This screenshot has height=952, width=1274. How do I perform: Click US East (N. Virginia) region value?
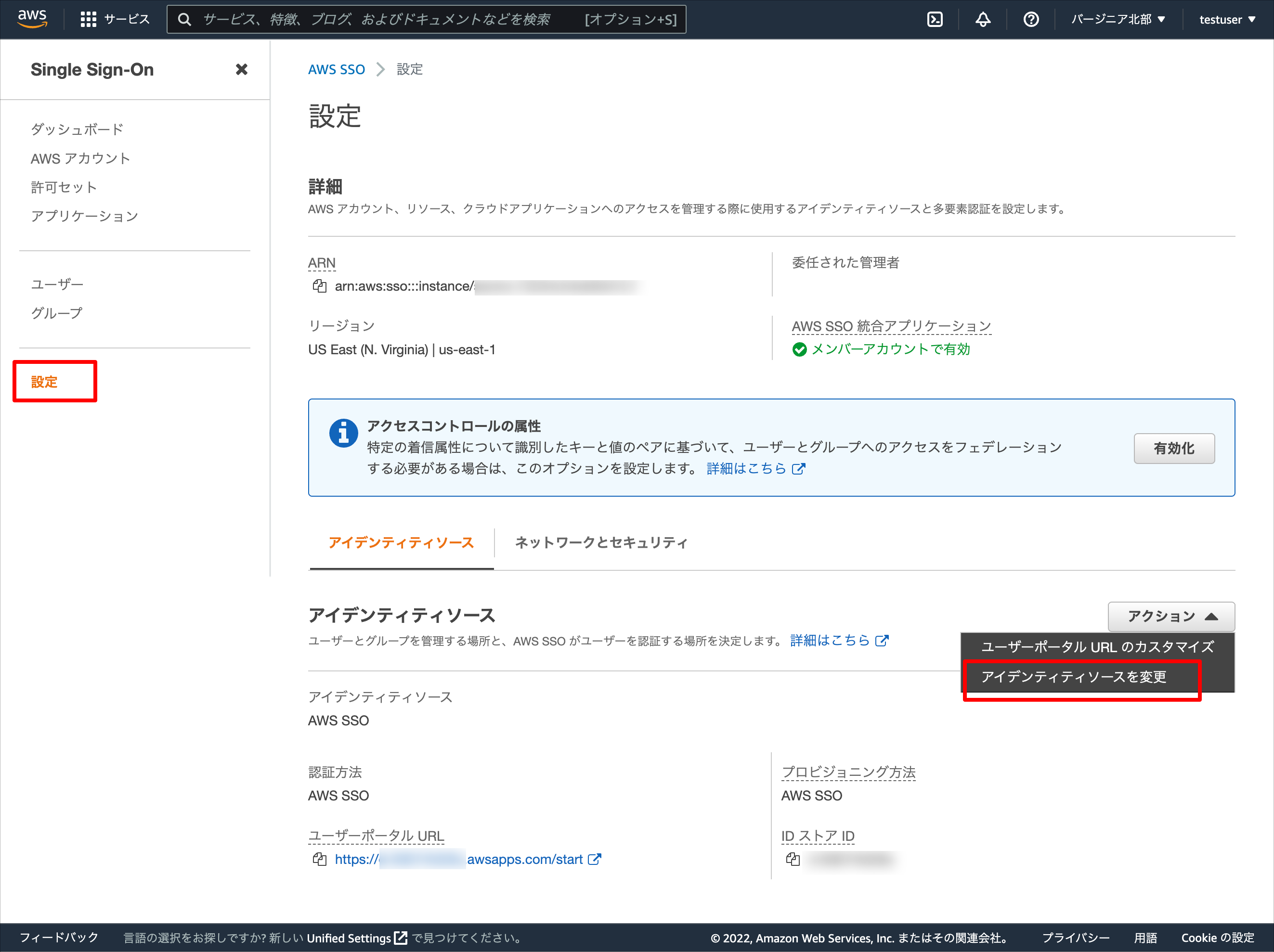tap(402, 350)
